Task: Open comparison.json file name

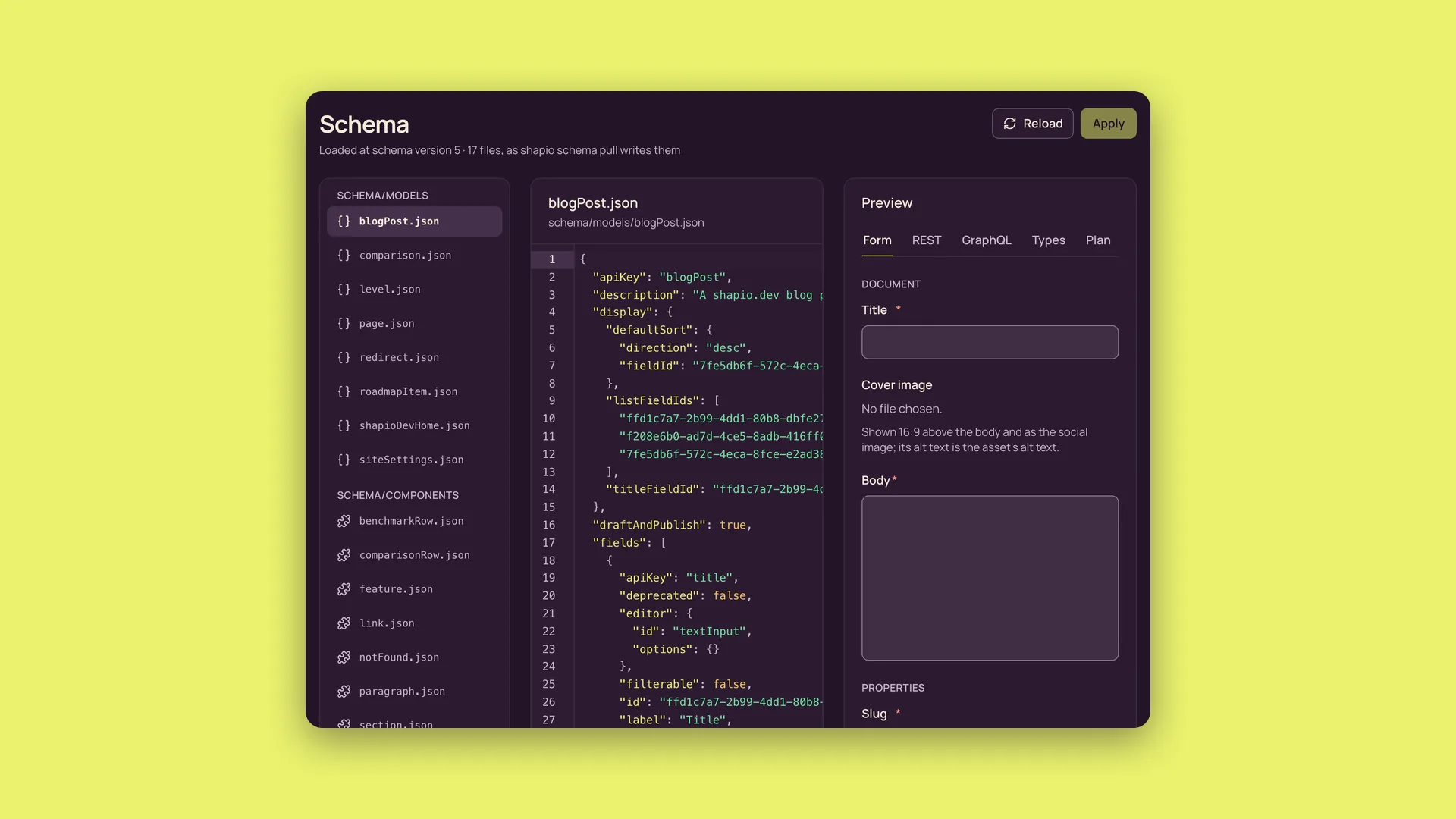Action: [405, 256]
